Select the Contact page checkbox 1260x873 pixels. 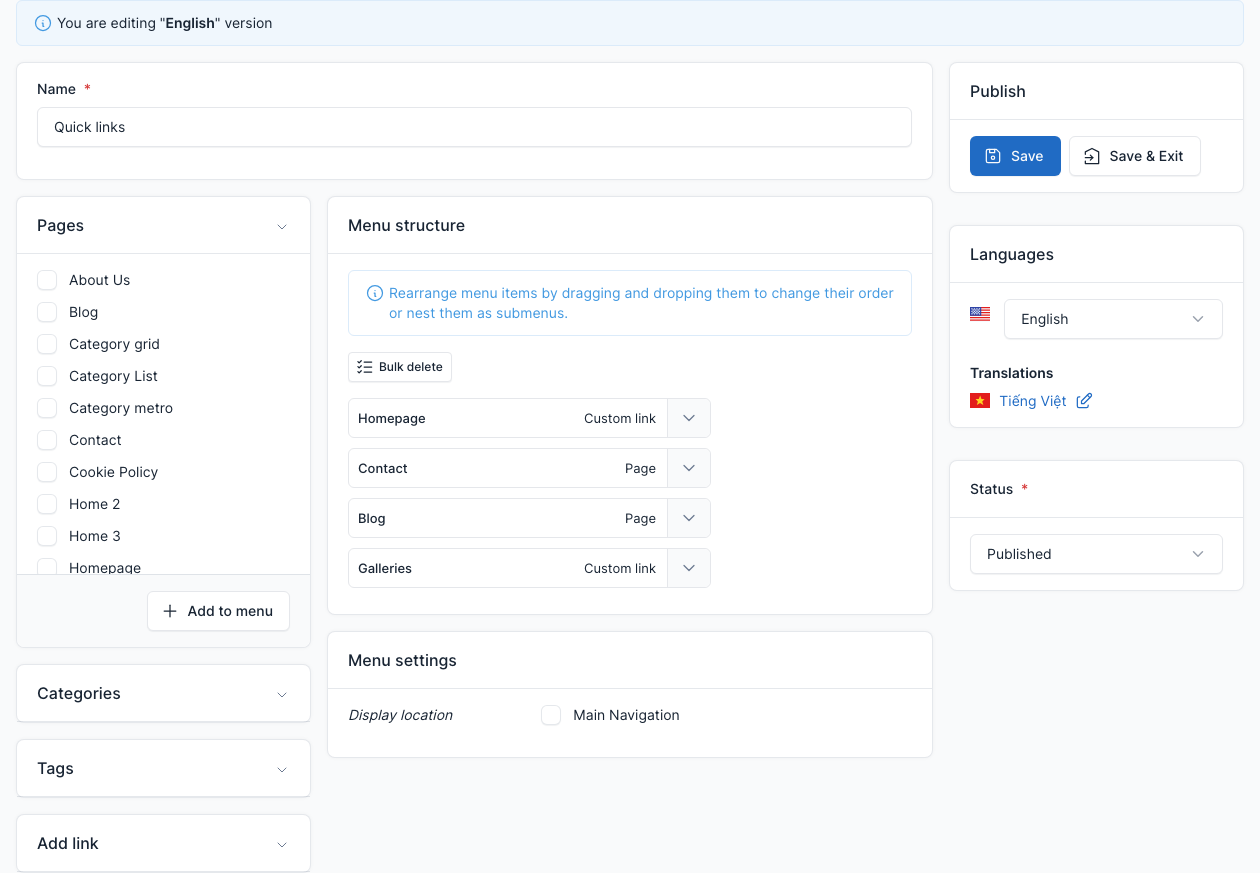point(47,440)
